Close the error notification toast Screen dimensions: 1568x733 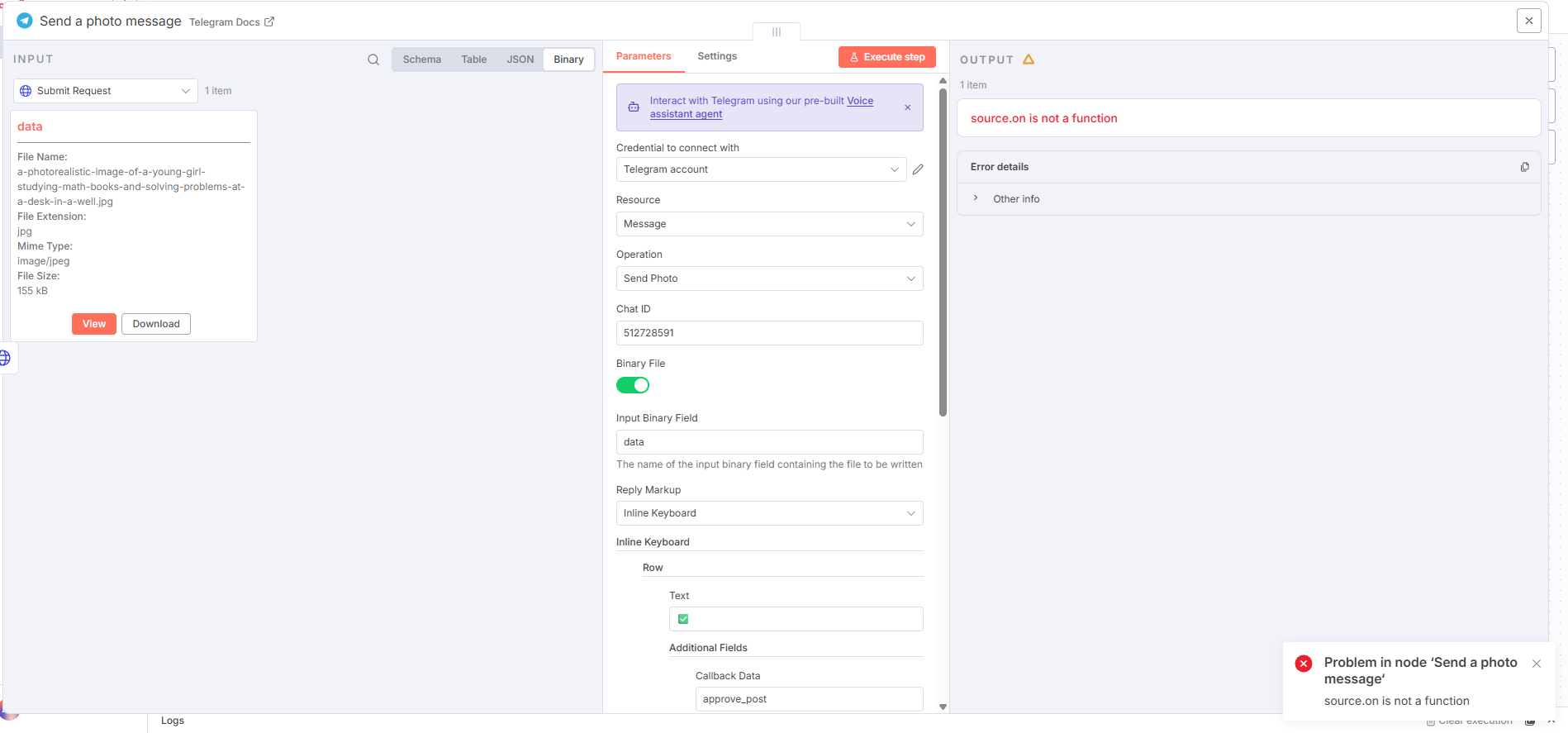[x=1536, y=664]
